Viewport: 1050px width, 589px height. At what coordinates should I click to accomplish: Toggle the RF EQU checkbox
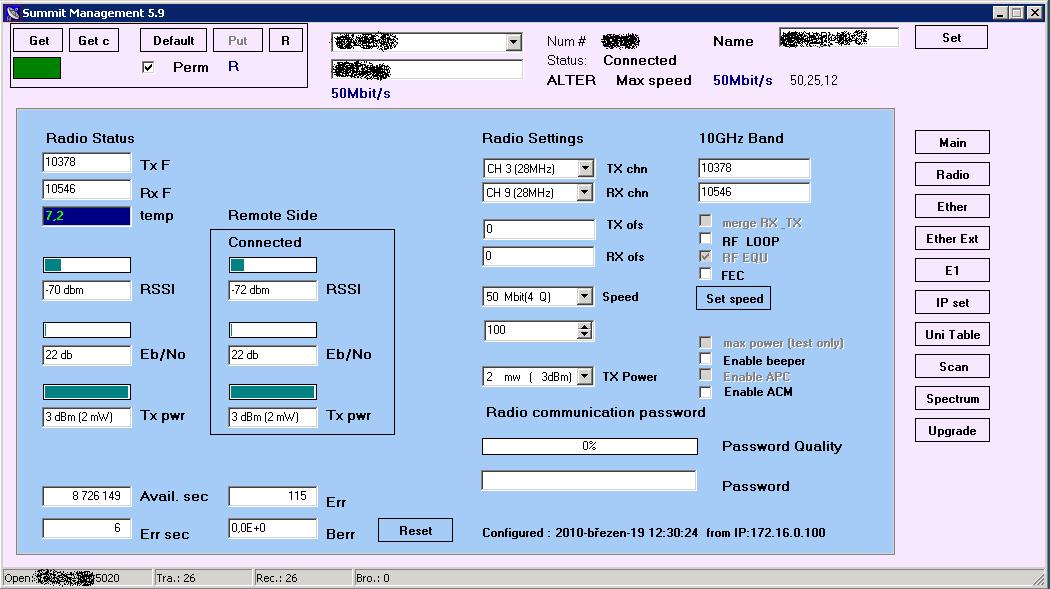click(x=705, y=256)
